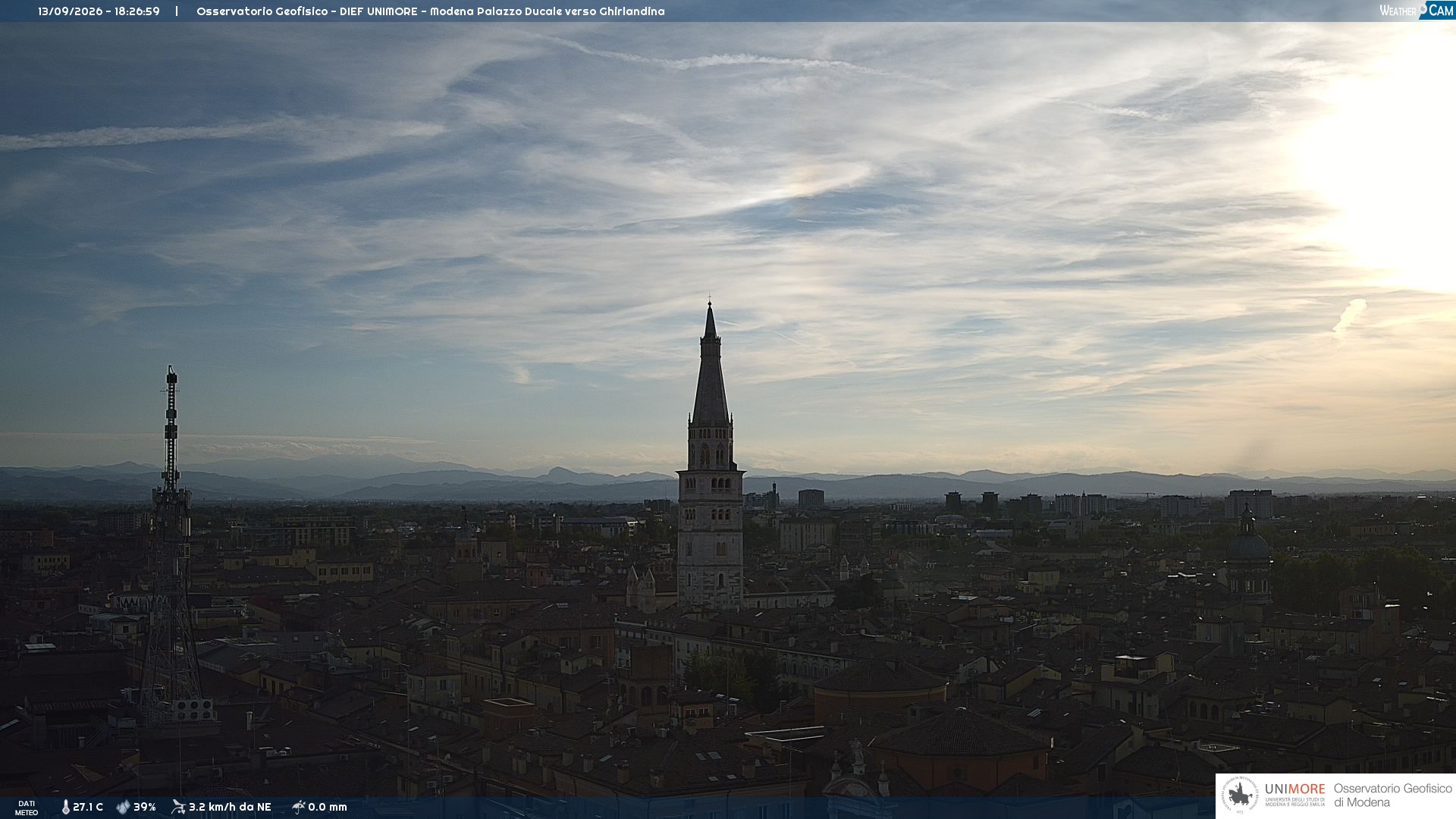Click the DATI METEO label
This screenshot has width=1456, height=819.
tap(27, 808)
